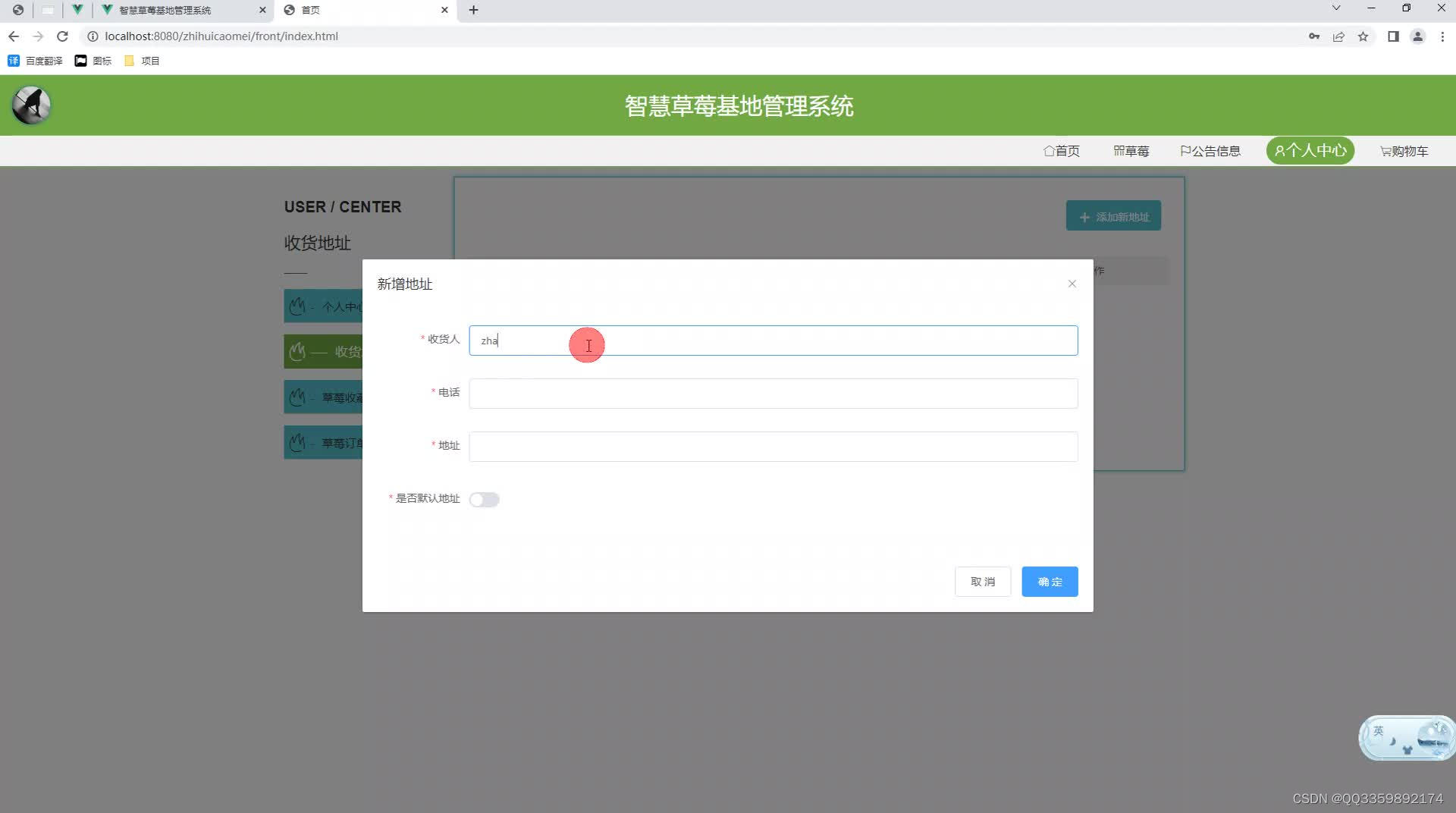This screenshot has width=1456, height=813.
Task: Open a new browser tab
Action: 473,10
